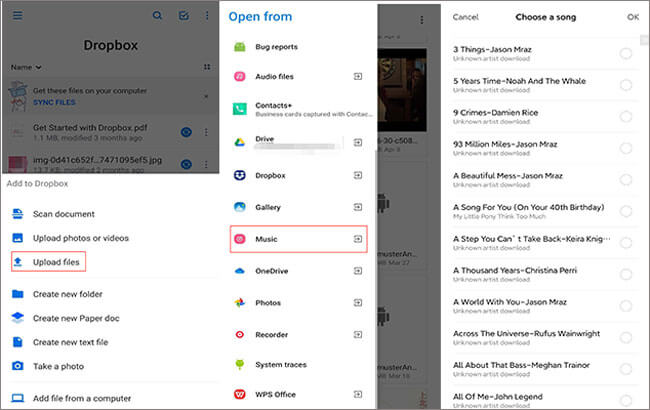Choose Upload files

pyautogui.click(x=49, y=262)
